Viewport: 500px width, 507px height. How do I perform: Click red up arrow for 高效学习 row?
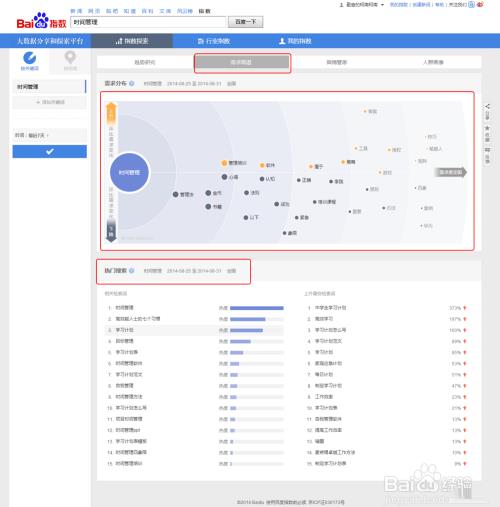point(465,319)
